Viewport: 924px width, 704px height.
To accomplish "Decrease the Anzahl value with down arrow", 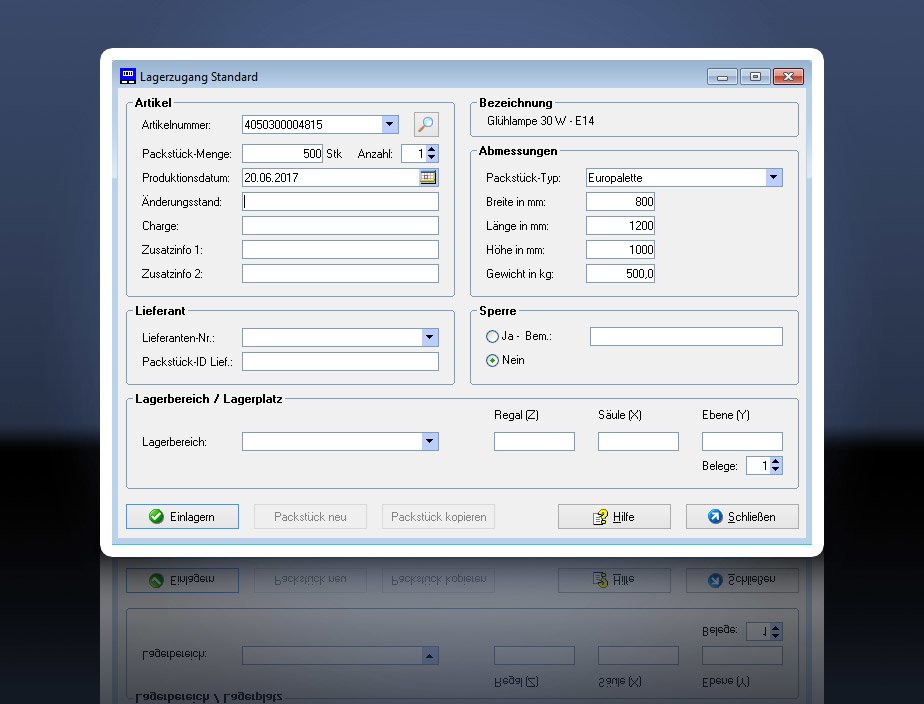I will coord(431,157).
